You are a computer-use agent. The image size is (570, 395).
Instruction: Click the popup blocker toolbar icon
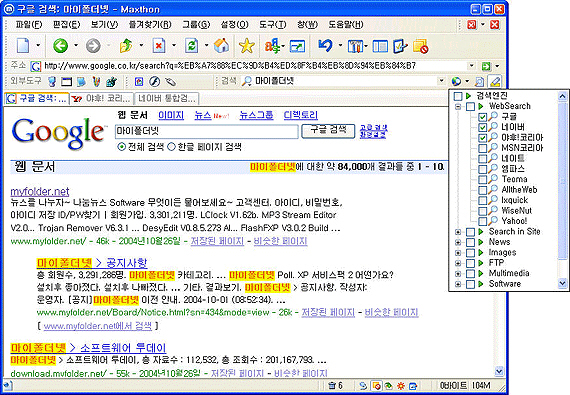point(420,46)
